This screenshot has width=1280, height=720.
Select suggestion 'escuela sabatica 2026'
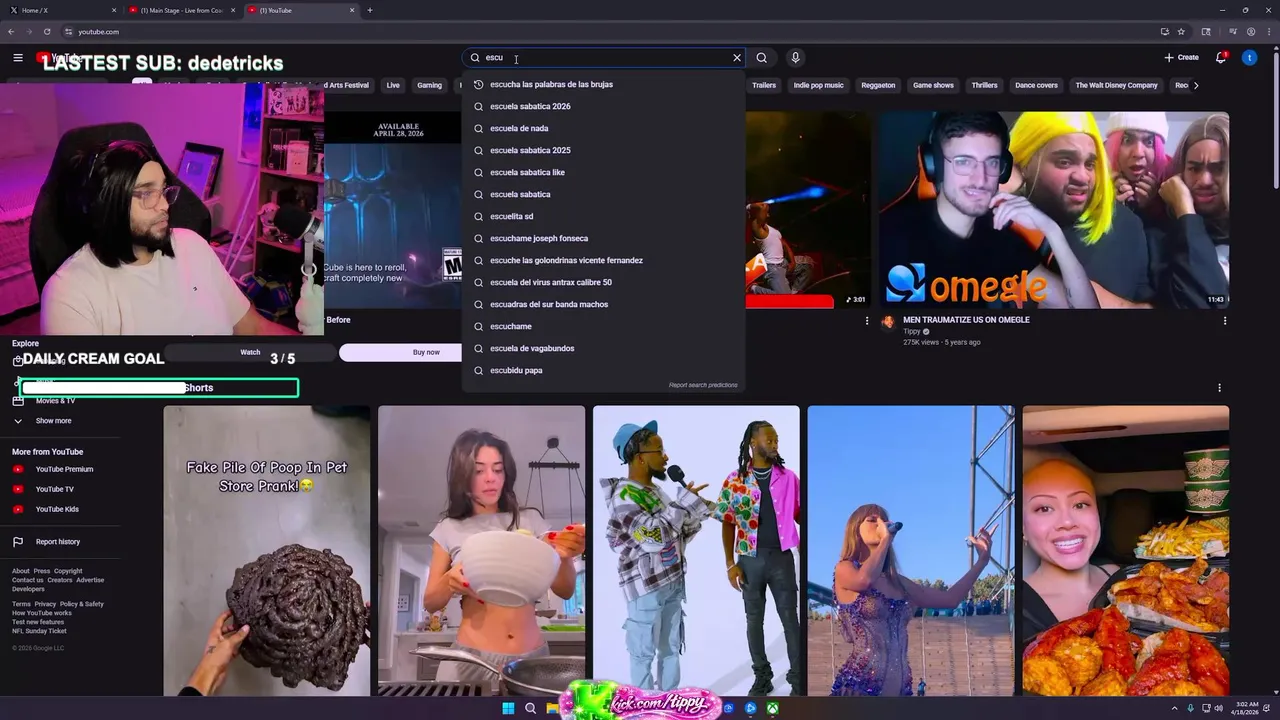pyautogui.click(x=604, y=106)
